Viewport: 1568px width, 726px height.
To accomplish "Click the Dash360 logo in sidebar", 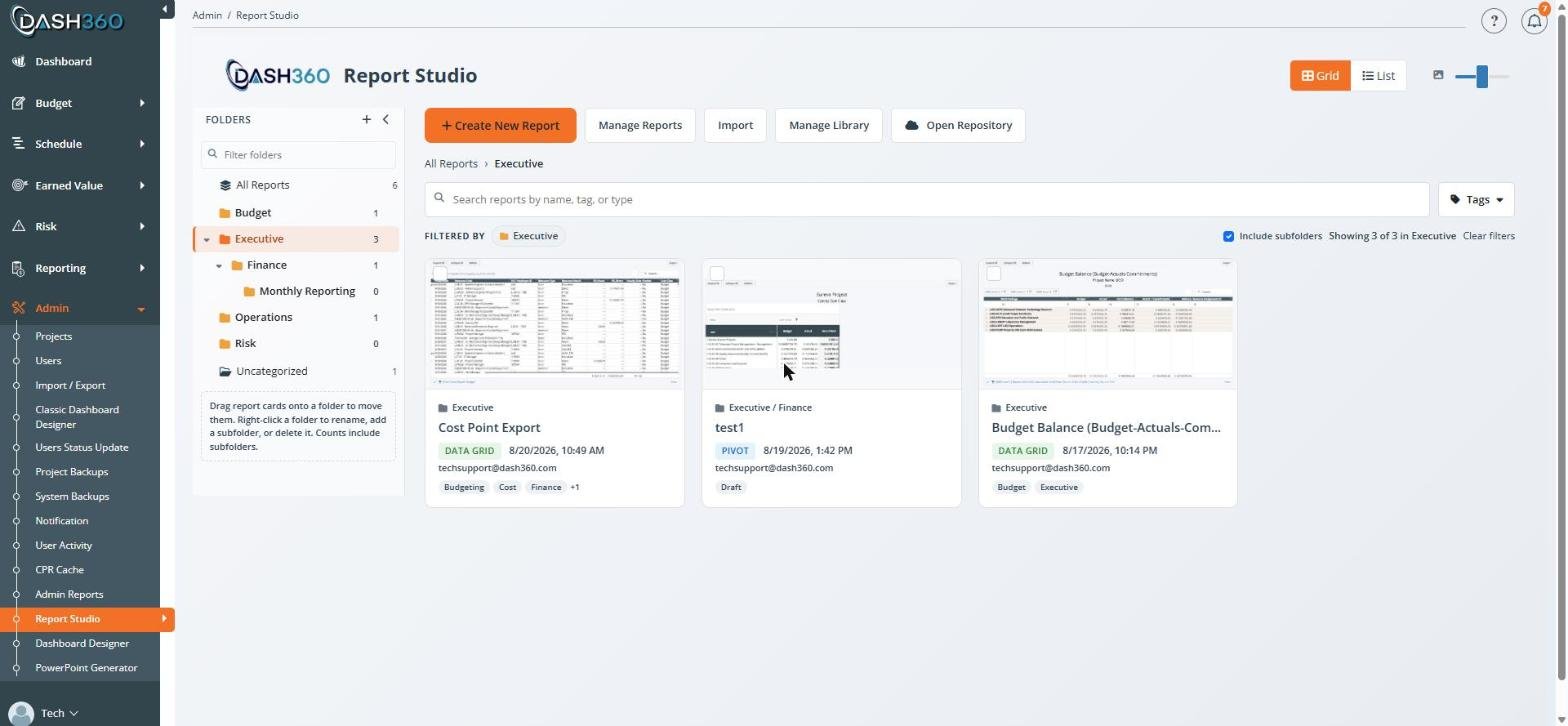I will 66,20.
